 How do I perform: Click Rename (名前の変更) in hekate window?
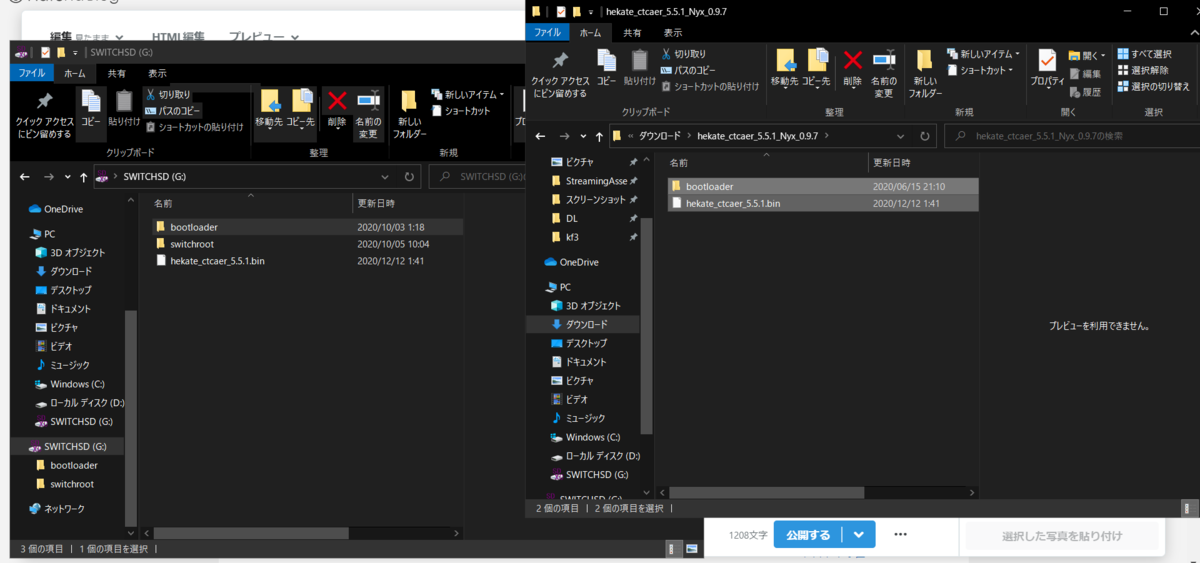click(x=883, y=72)
